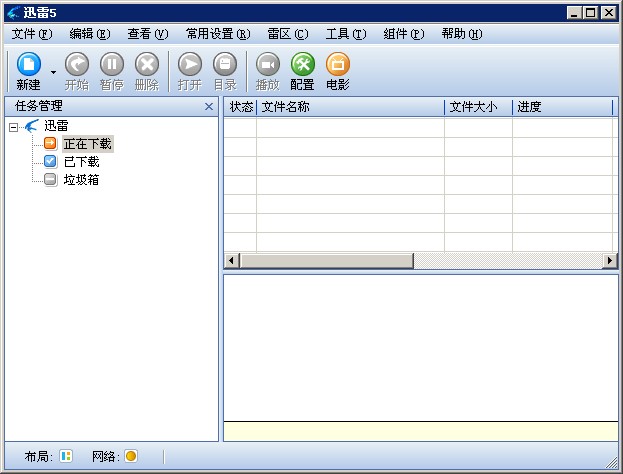Click the 网络 network status icon
The image size is (623, 474).
(x=131, y=456)
